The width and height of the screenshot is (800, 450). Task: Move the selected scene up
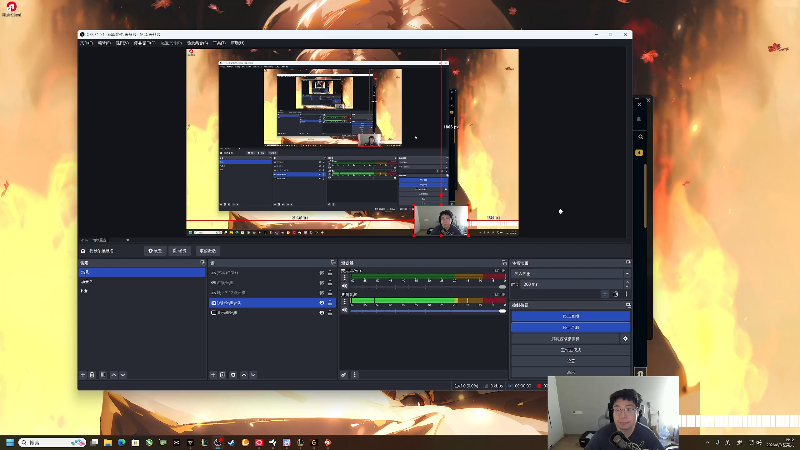pyautogui.click(x=113, y=375)
